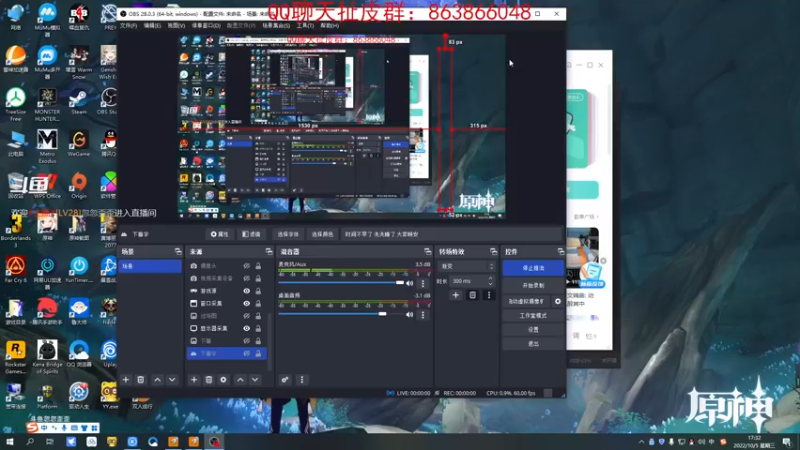Move the selected source down
Viewport: 800px width, 450px height.
tap(255, 380)
